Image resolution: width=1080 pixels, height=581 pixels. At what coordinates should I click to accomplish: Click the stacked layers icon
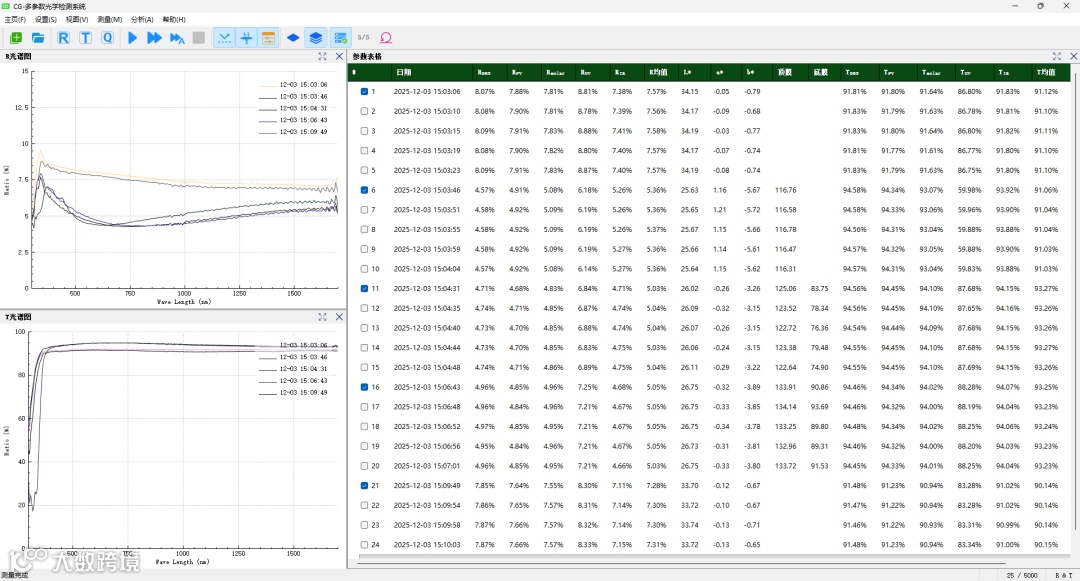coord(316,38)
